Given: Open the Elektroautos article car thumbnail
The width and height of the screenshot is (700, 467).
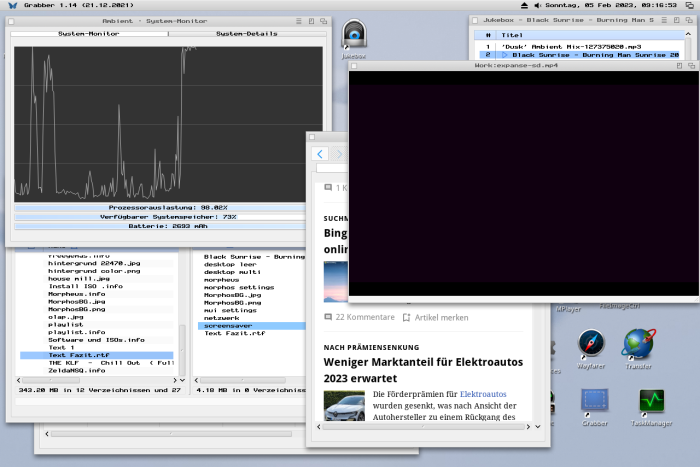Looking at the screenshot, I should (344, 404).
